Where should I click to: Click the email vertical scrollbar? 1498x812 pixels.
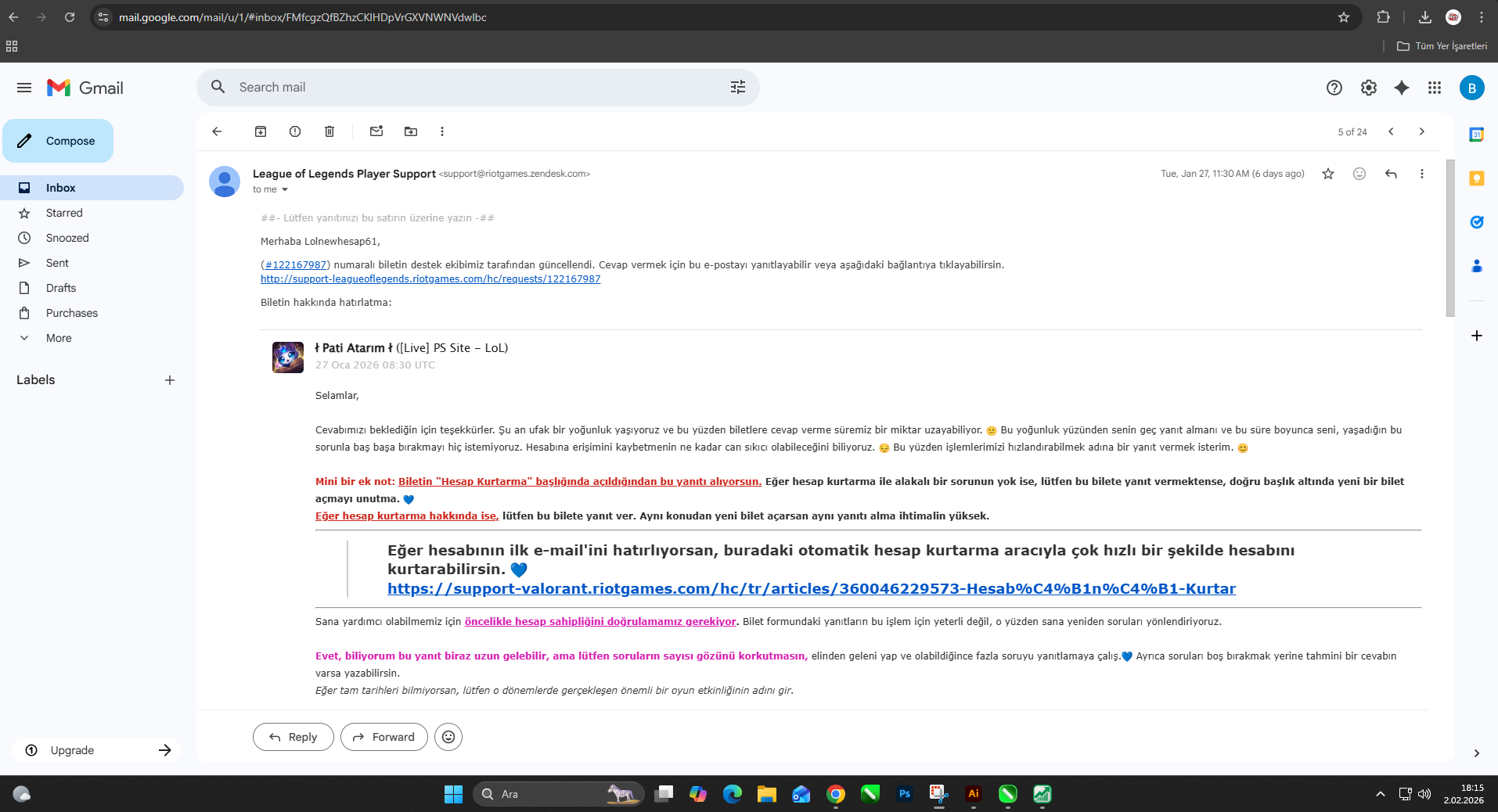pyautogui.click(x=1450, y=239)
